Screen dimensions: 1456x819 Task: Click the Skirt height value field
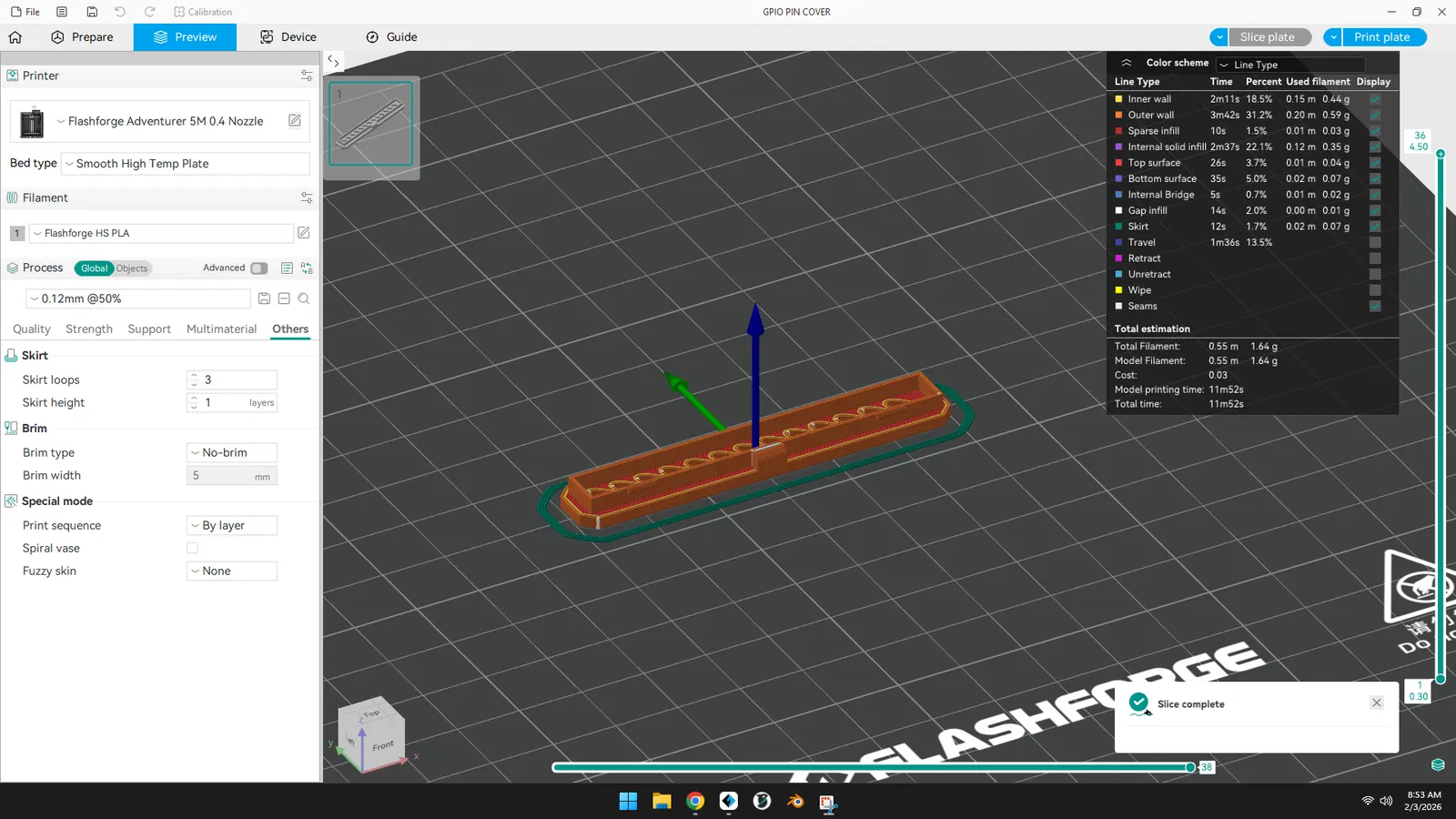(232, 403)
